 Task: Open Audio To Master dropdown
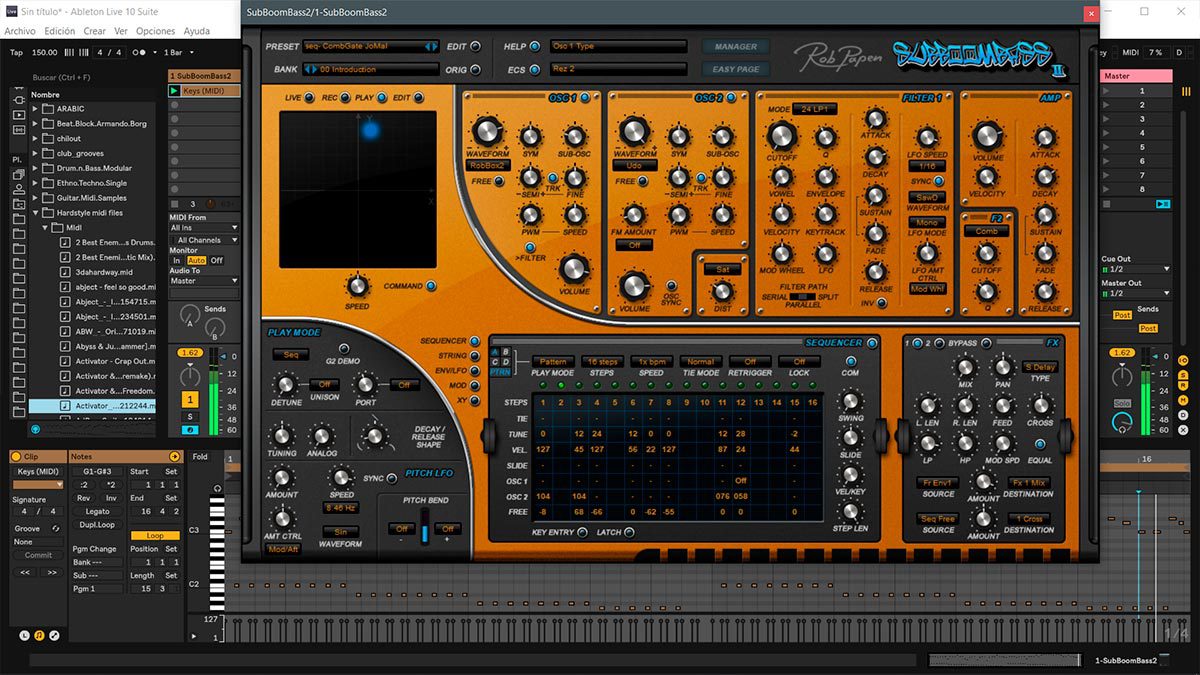[x=204, y=281]
